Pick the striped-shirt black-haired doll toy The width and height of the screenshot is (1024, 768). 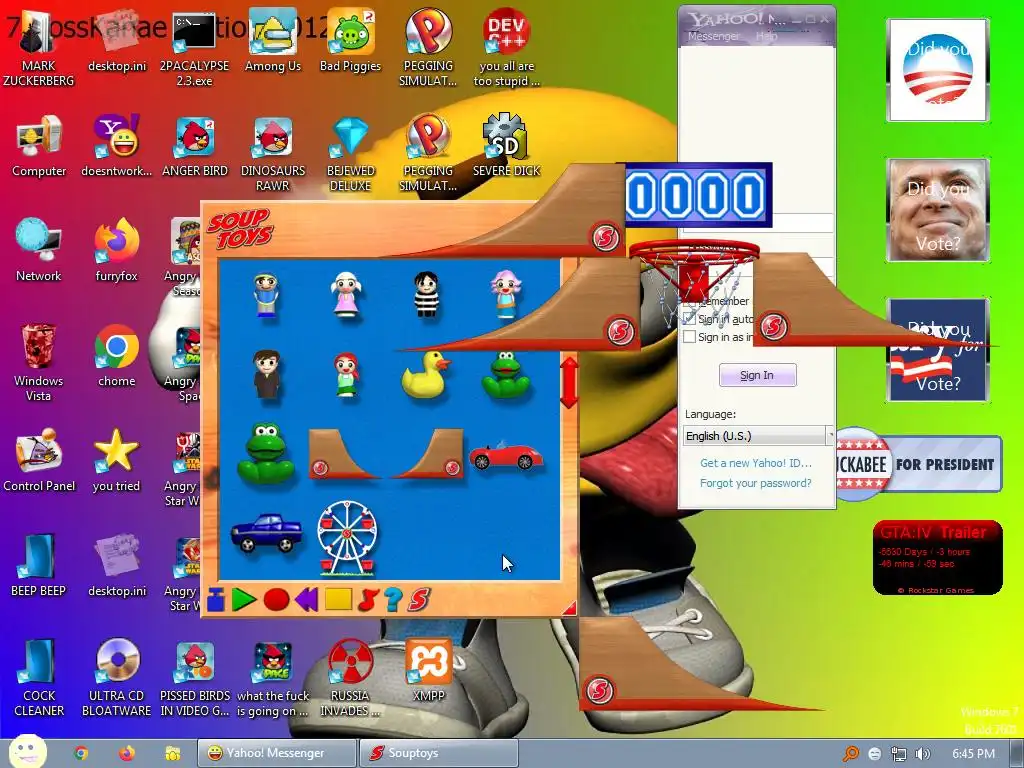coord(426,295)
